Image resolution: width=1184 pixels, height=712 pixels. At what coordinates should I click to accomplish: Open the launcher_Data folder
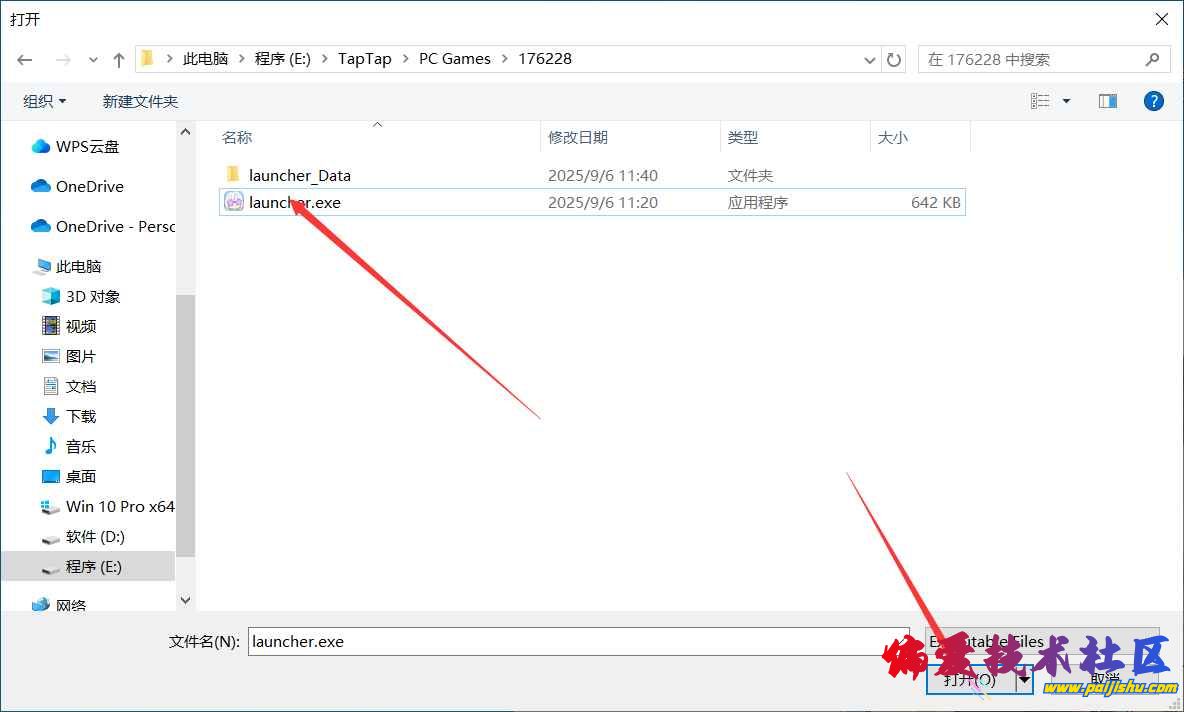pyautogui.click(x=299, y=175)
